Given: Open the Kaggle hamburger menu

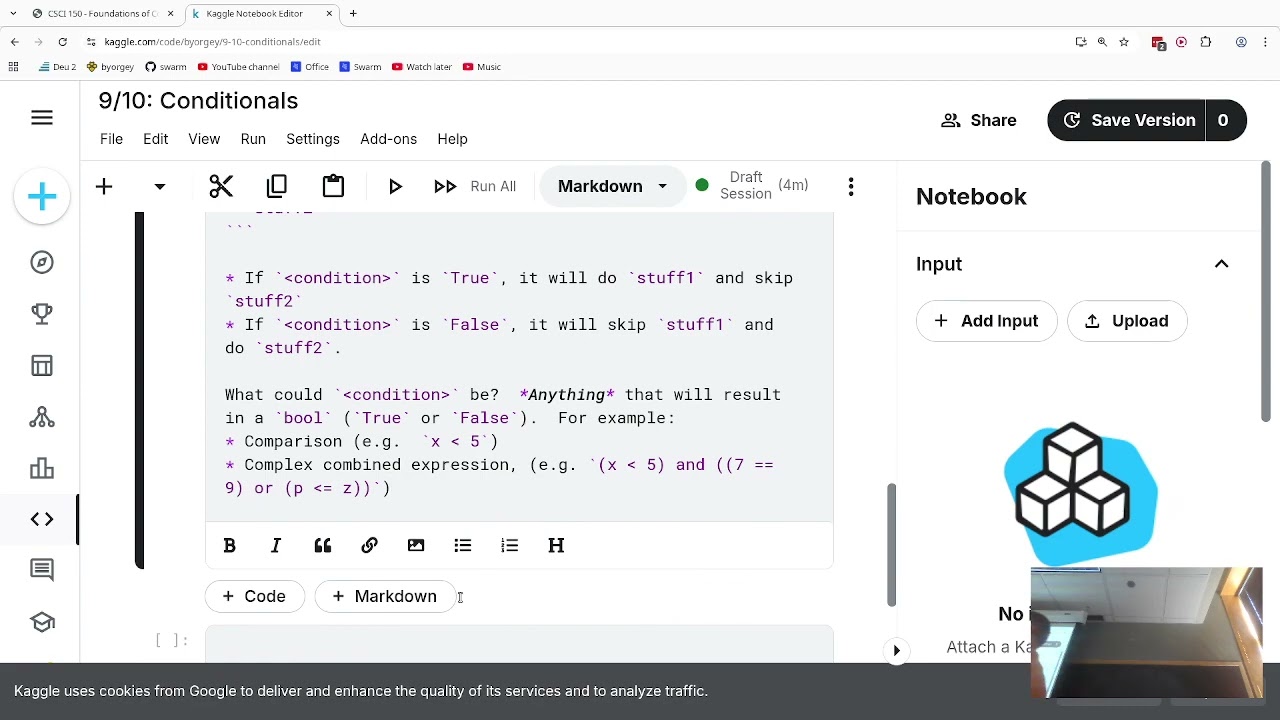Looking at the screenshot, I should pos(42,118).
